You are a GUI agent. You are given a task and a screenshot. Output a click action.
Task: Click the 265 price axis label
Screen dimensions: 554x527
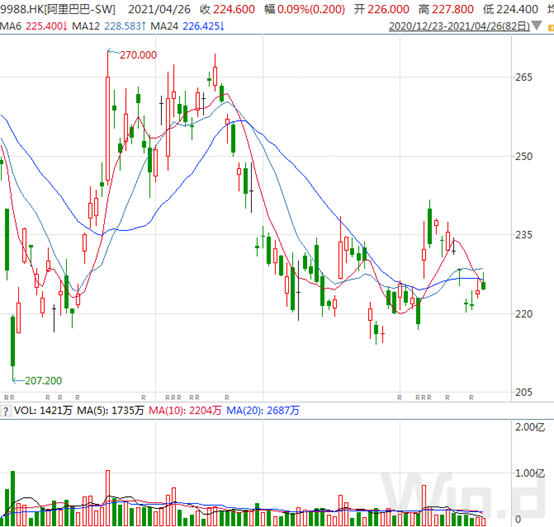(x=524, y=77)
